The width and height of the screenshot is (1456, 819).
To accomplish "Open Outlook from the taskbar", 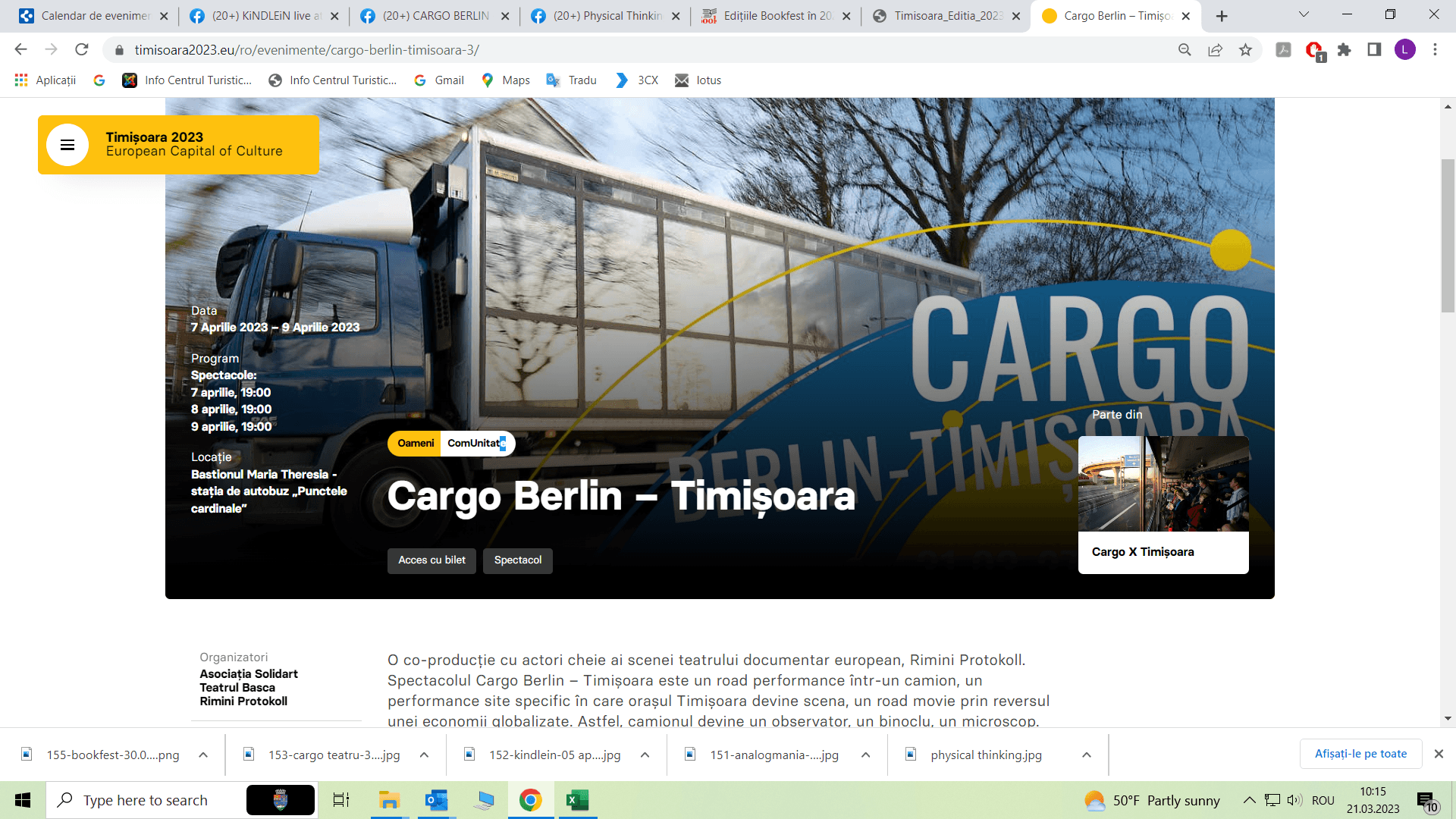I will pyautogui.click(x=436, y=800).
